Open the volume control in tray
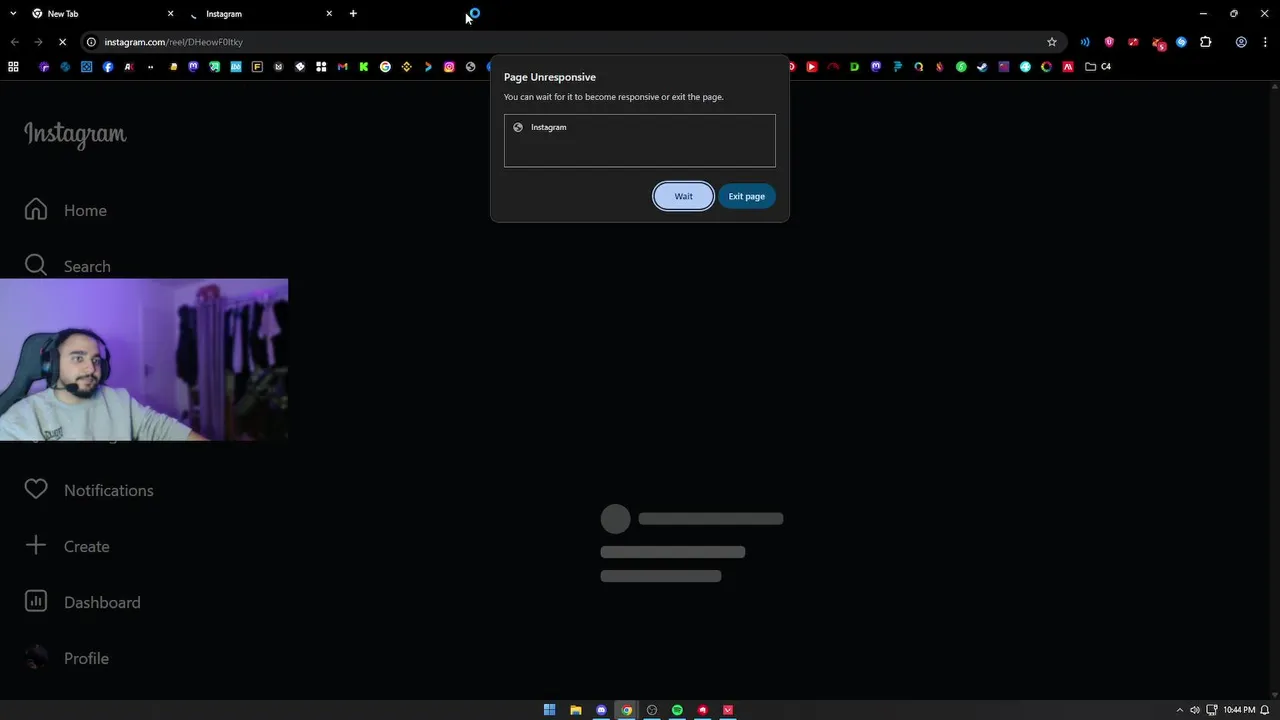The width and height of the screenshot is (1280, 720). tap(1195, 710)
